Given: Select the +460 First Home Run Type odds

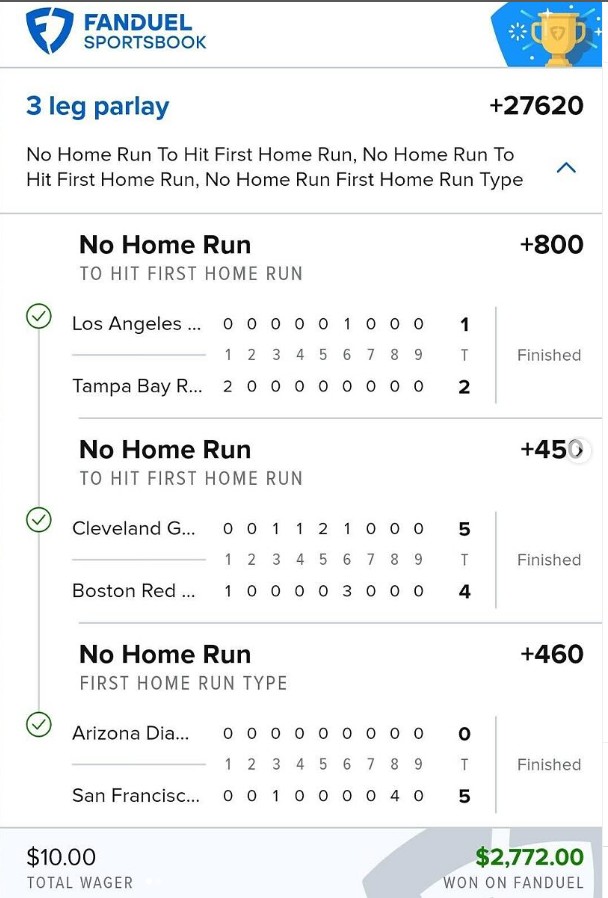Looking at the screenshot, I should point(551,654).
